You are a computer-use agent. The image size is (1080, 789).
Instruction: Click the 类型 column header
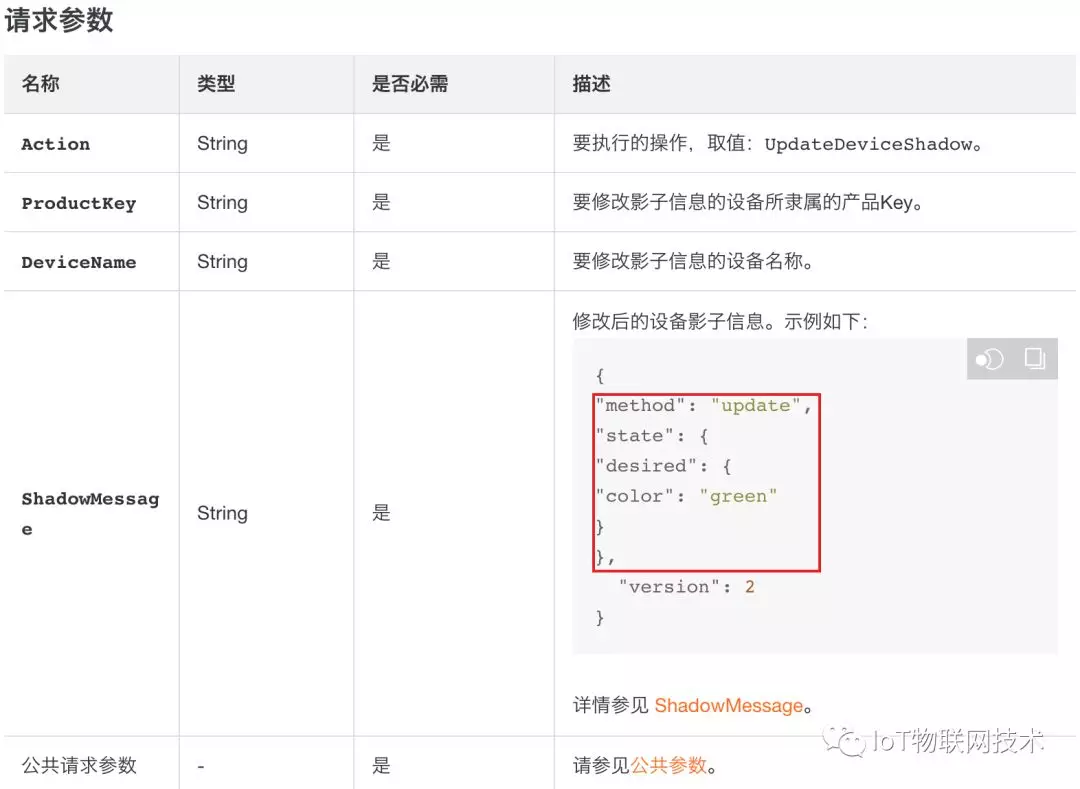(x=216, y=84)
